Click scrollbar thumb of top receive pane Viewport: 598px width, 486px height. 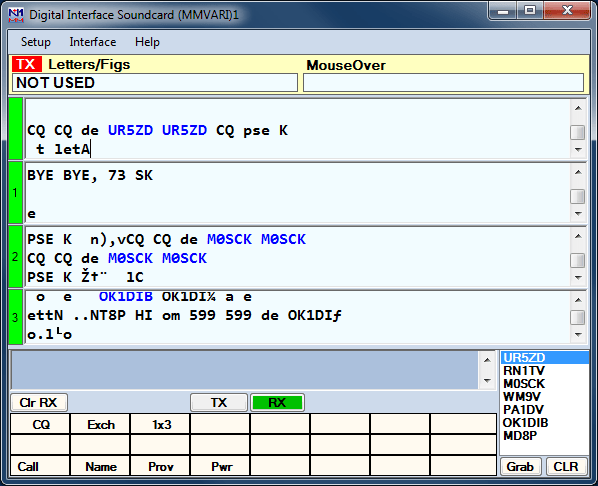coord(578,132)
